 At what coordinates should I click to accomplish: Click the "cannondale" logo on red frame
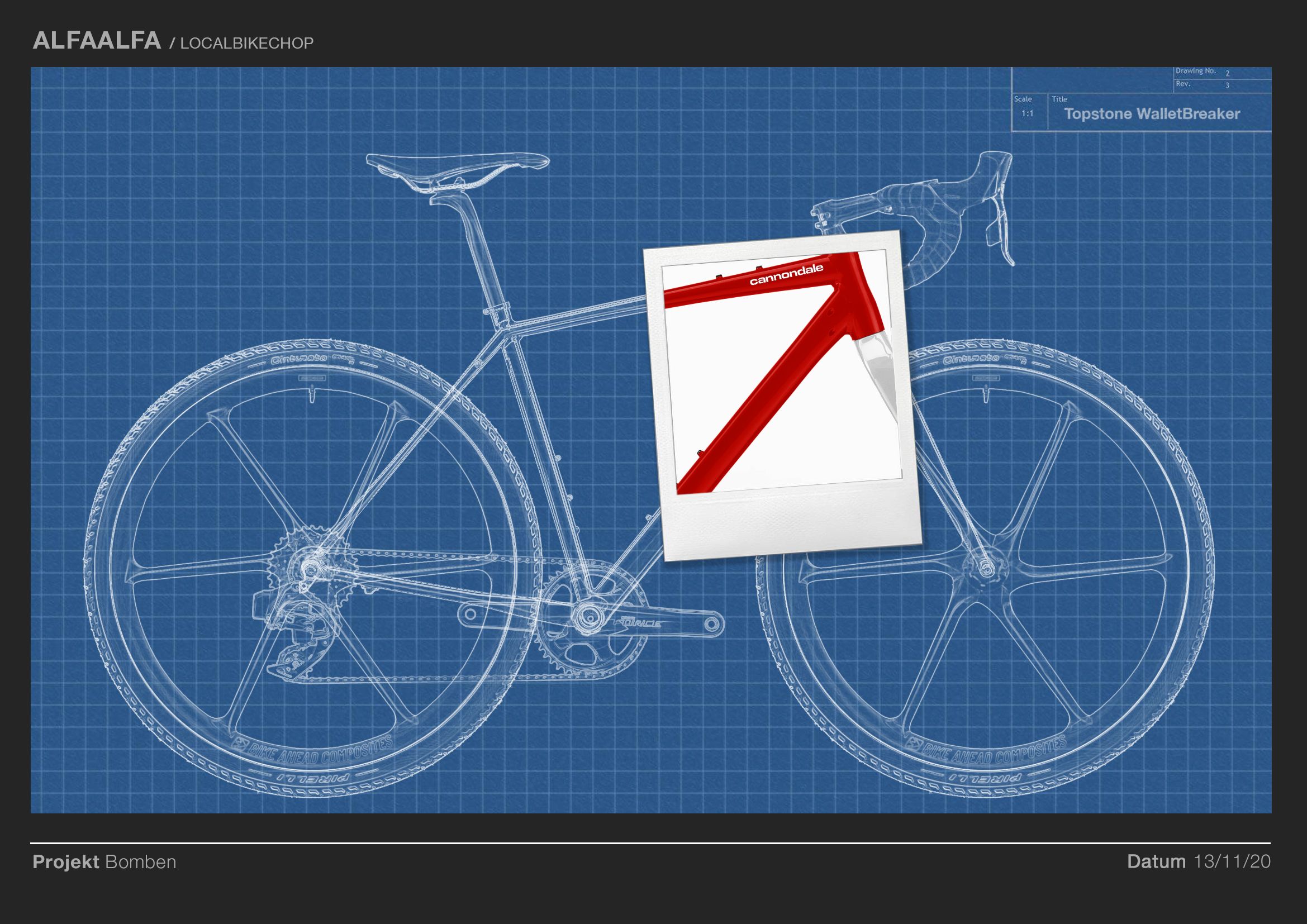[x=786, y=274]
